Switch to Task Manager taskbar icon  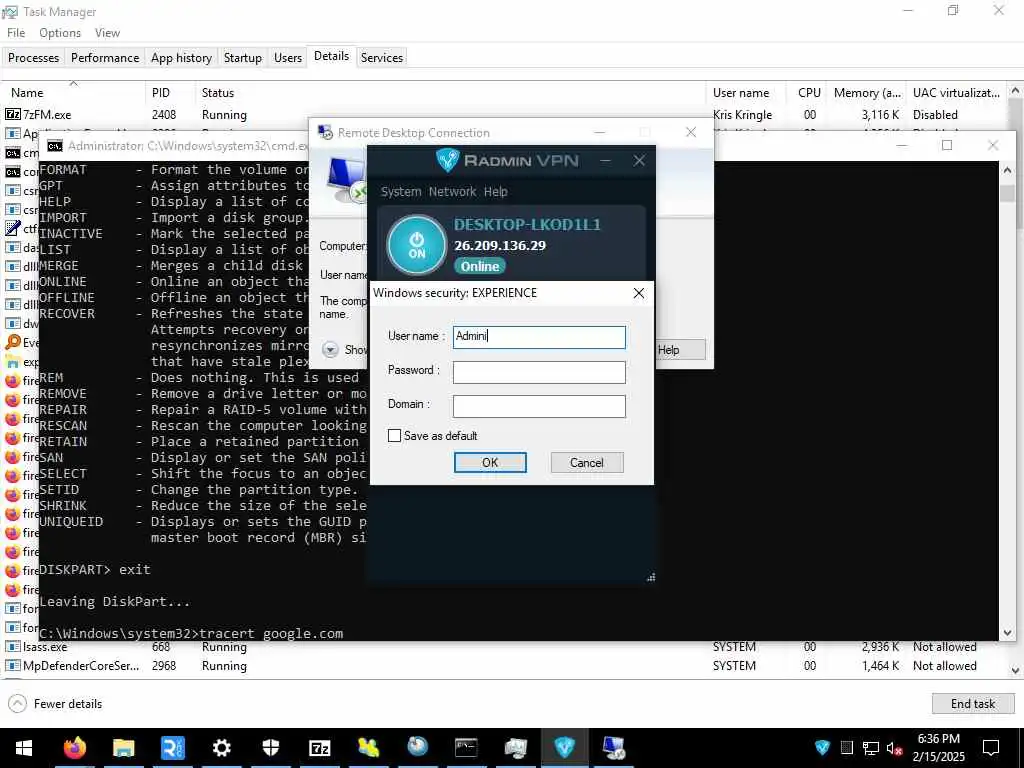click(515, 747)
